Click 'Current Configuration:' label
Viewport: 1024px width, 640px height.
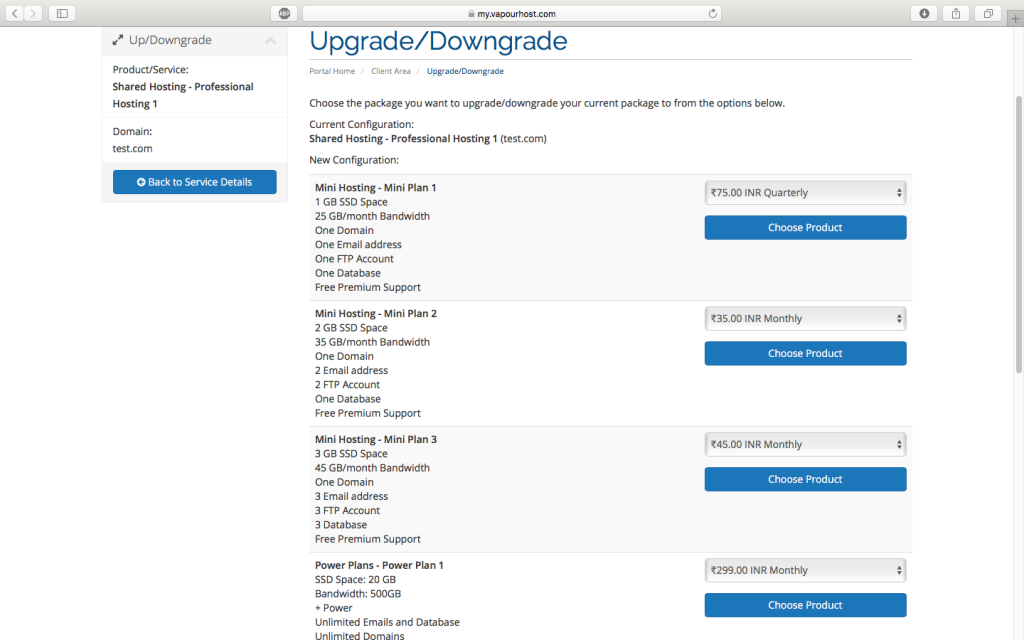[361, 124]
